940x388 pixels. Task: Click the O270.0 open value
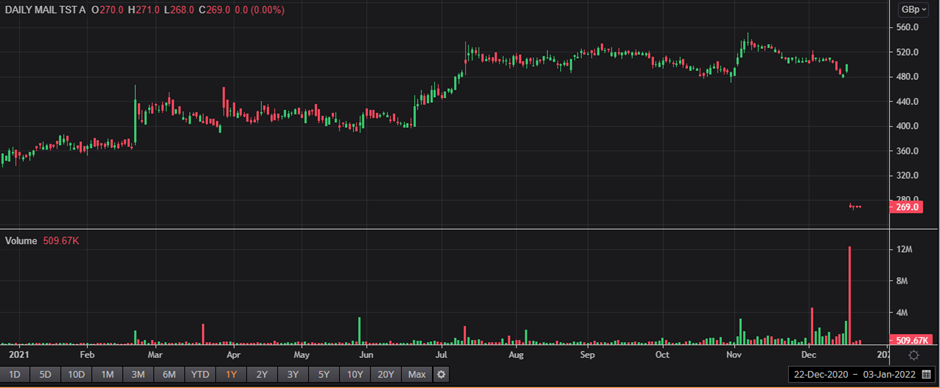click(106, 10)
